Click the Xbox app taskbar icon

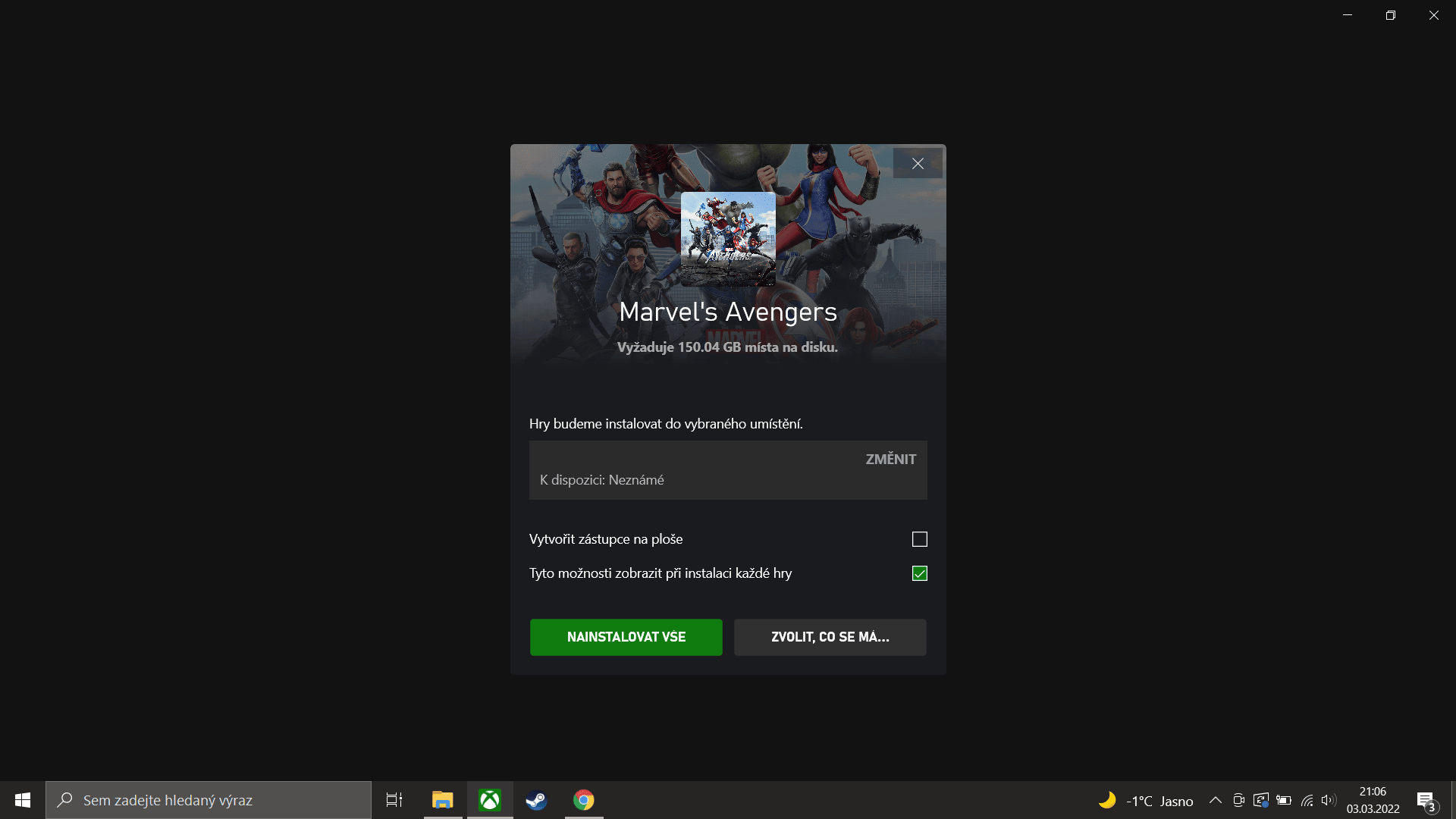(490, 800)
